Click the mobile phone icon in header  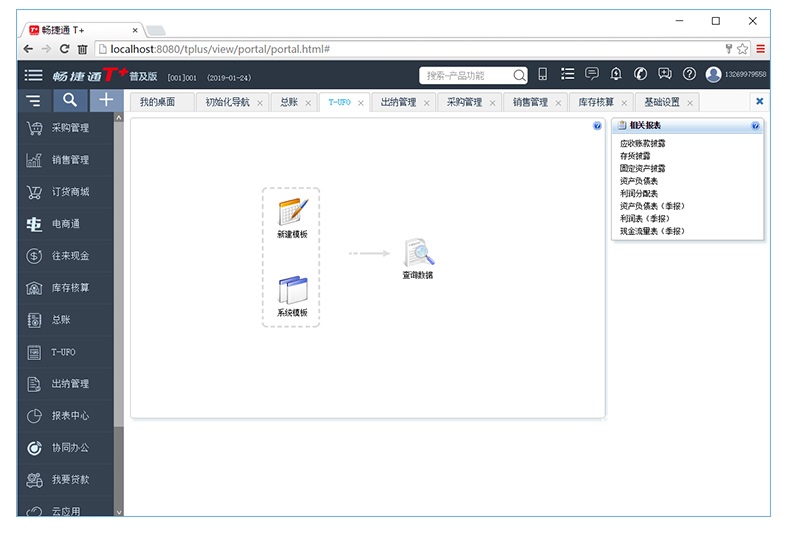543,74
